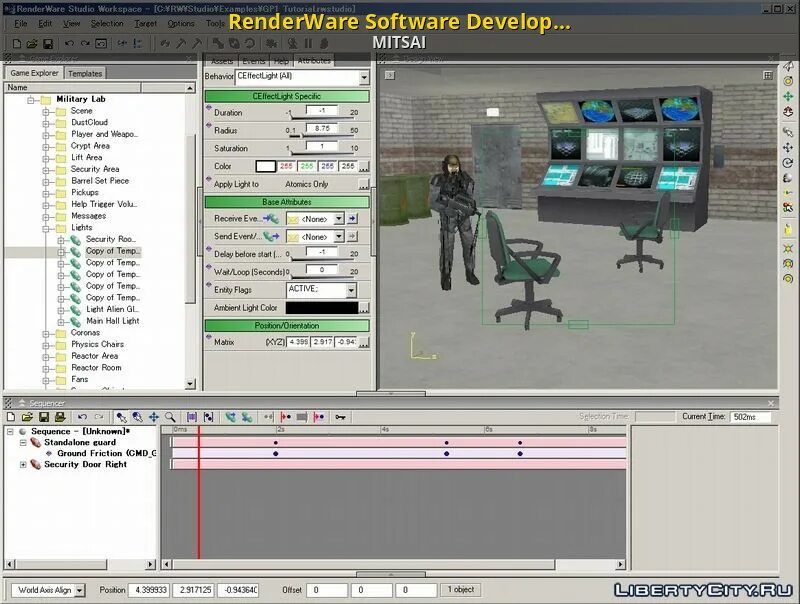Open the Send Event dropdown
The image size is (800, 604).
[339, 237]
